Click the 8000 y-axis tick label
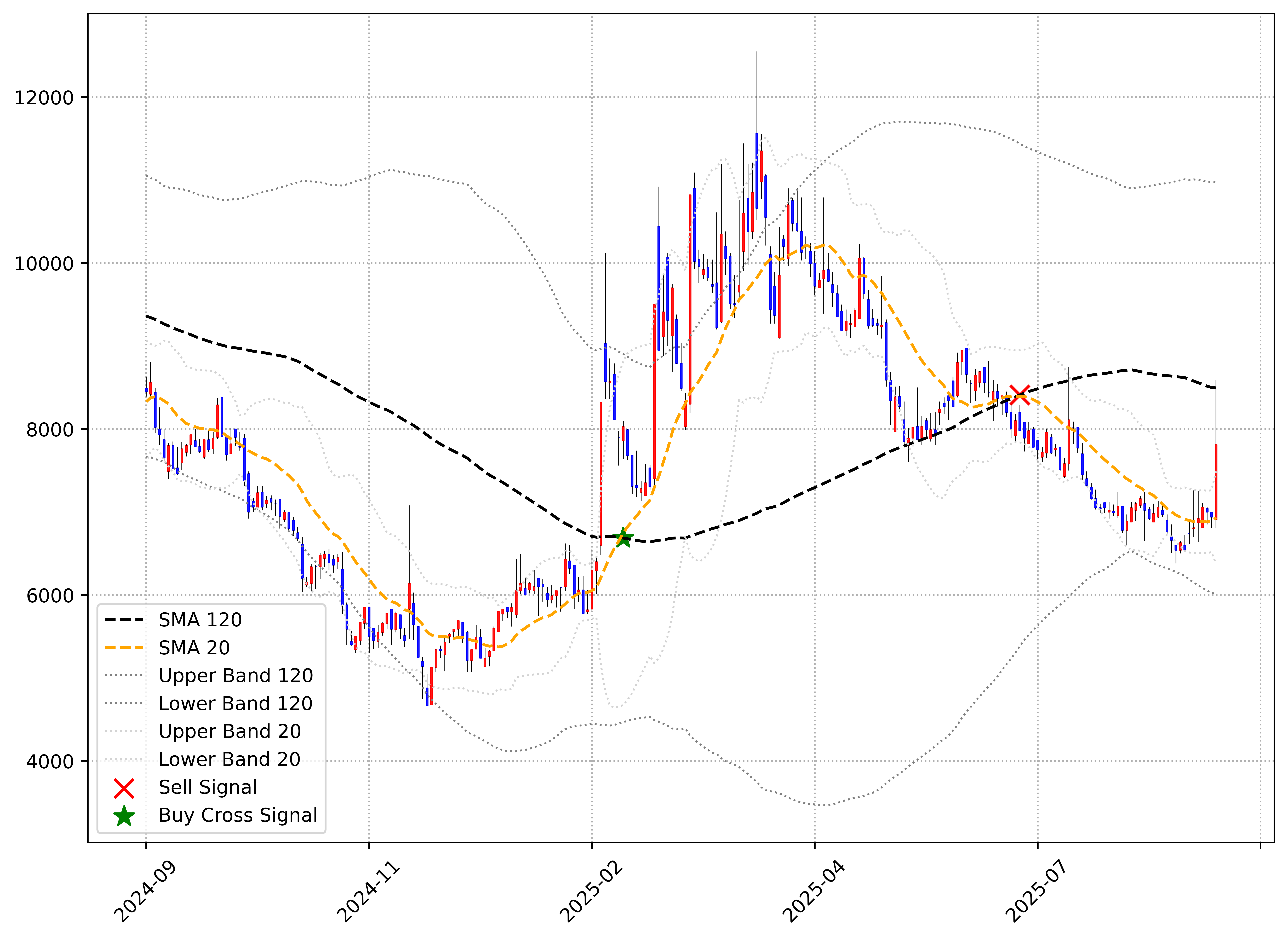 point(50,430)
